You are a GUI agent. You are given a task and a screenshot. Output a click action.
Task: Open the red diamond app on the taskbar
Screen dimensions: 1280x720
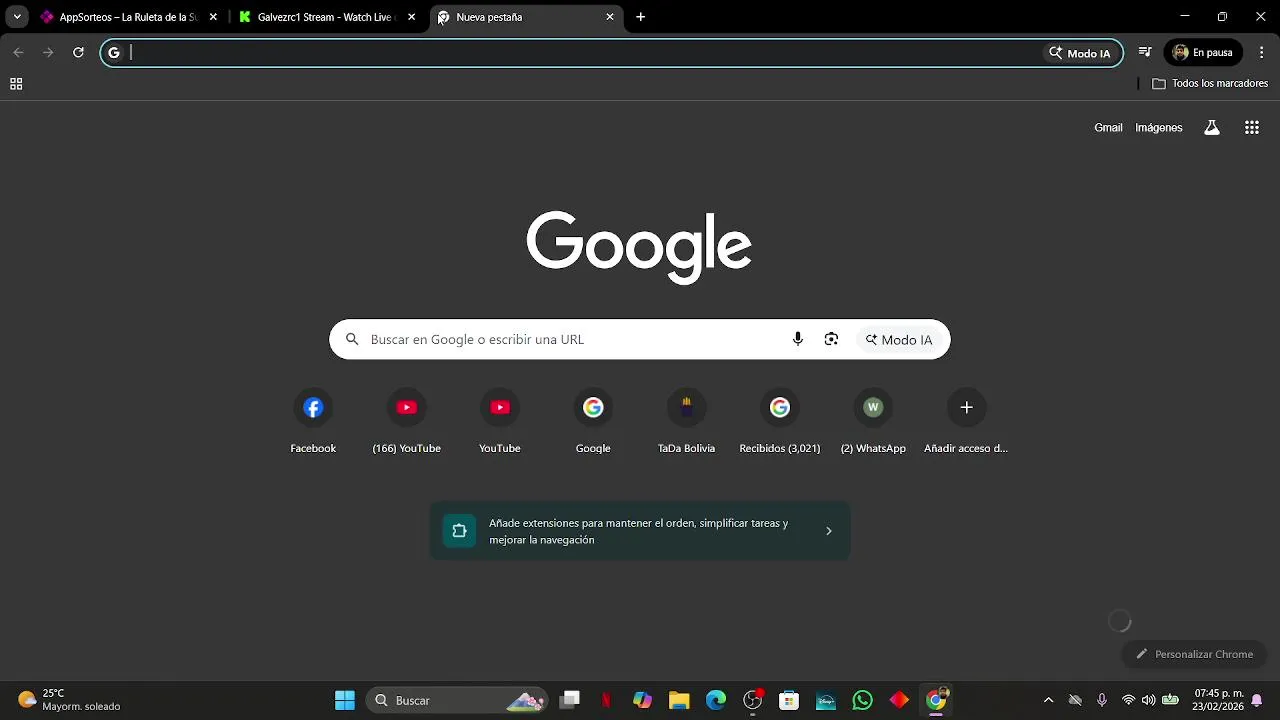[899, 701]
